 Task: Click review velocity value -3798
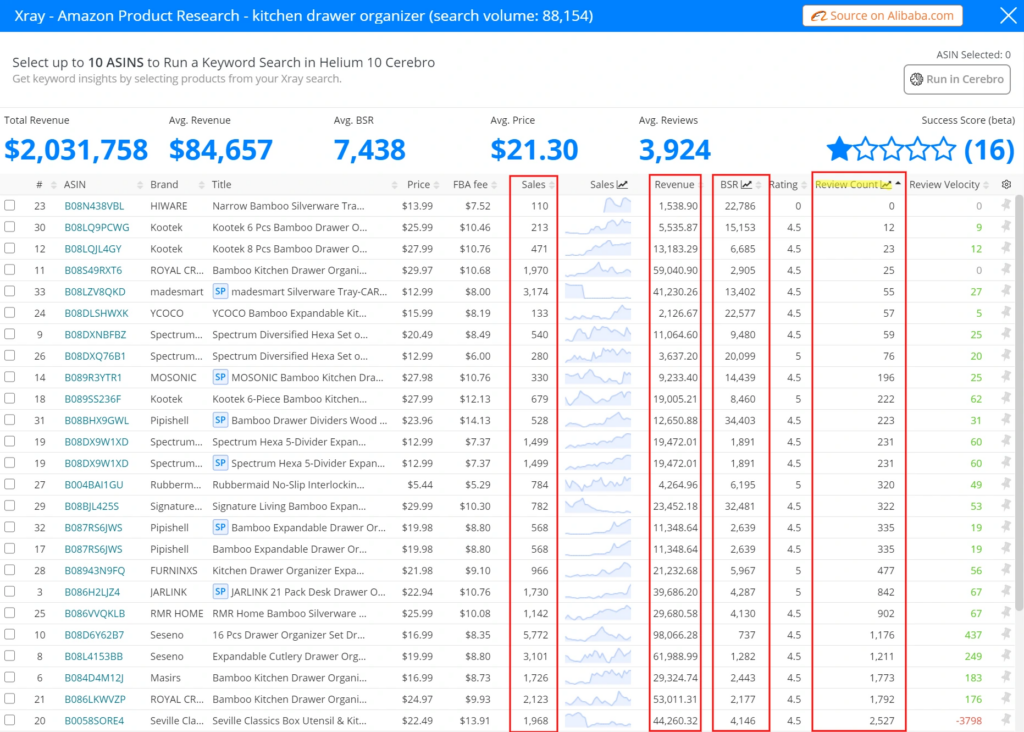[968, 720]
